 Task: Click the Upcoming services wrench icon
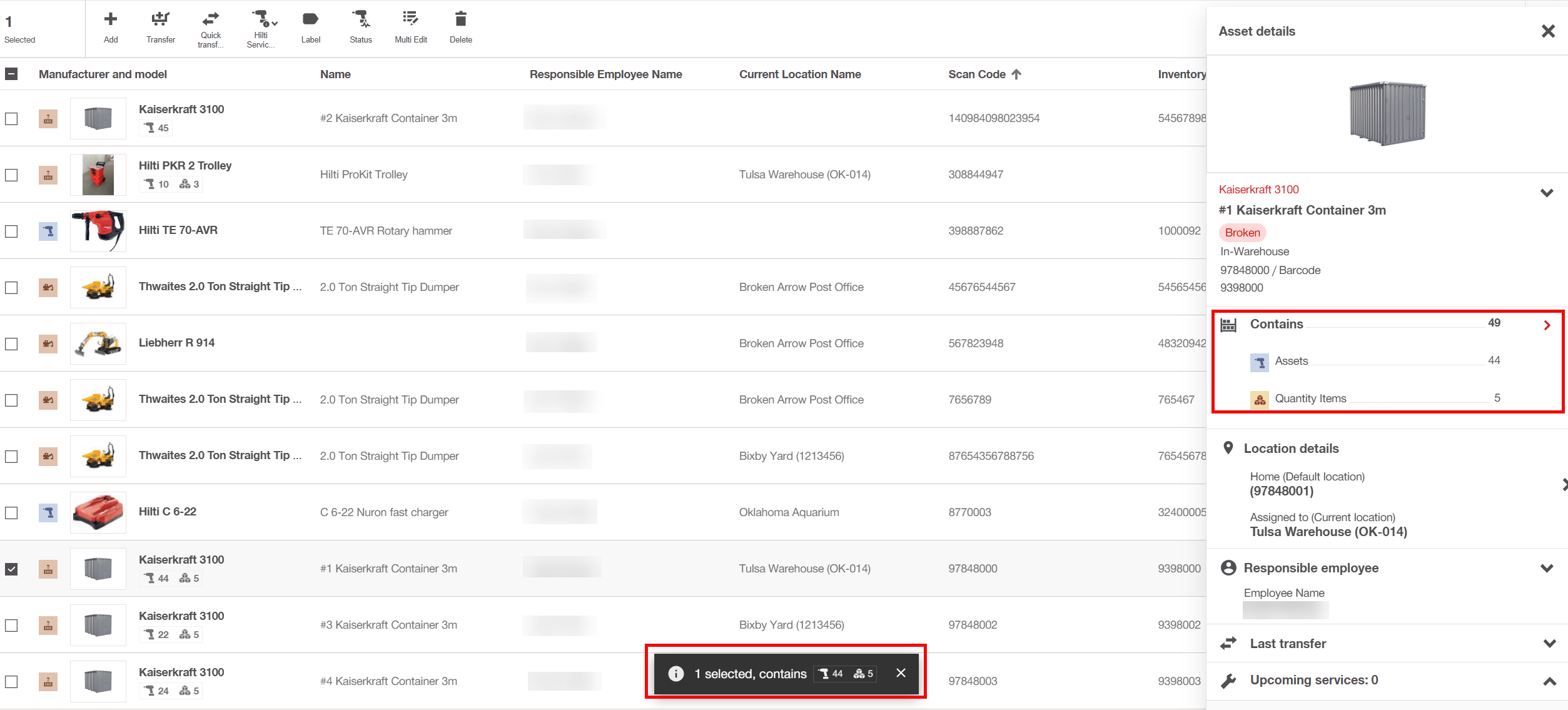tap(1228, 681)
